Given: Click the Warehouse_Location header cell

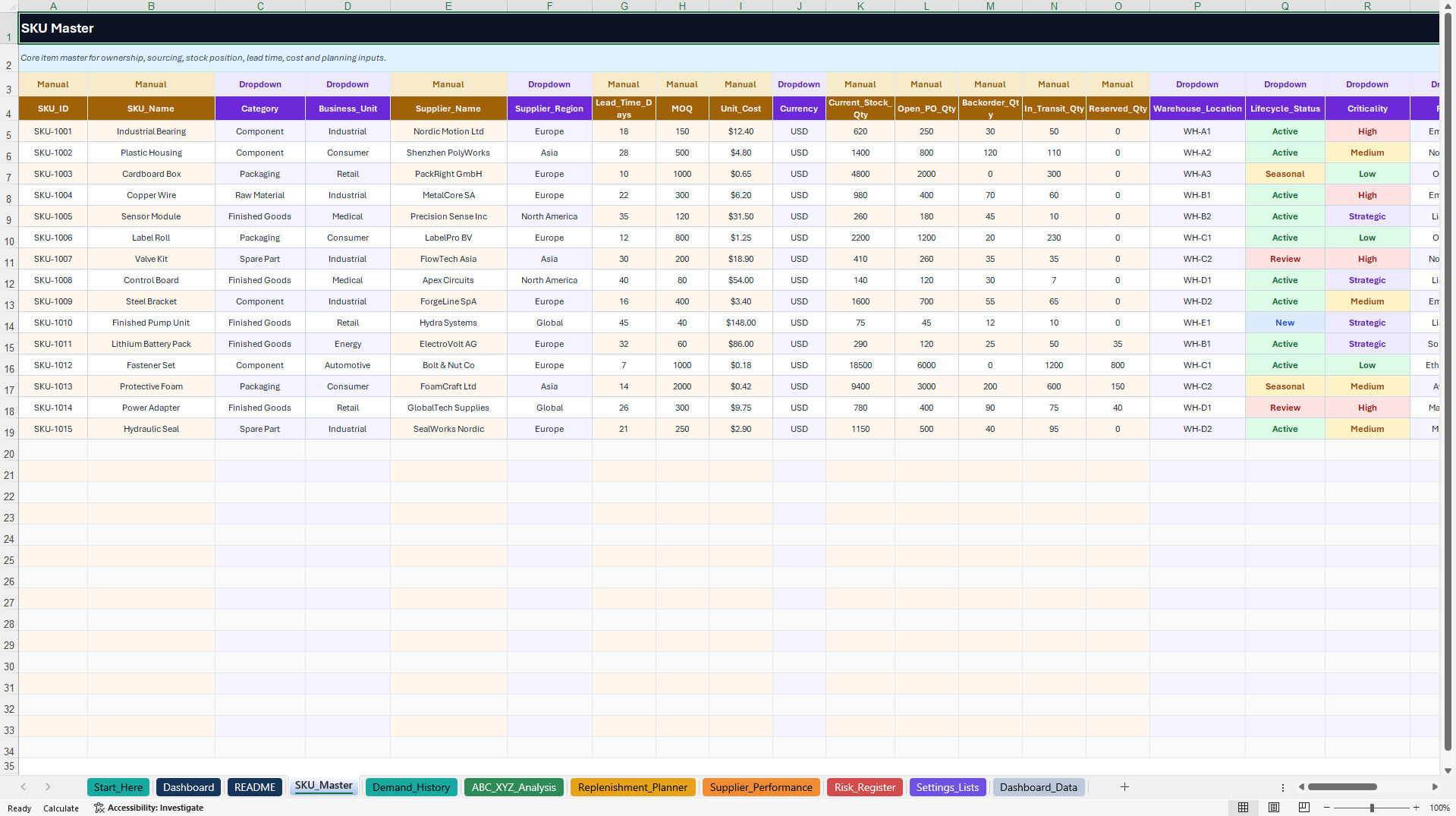Looking at the screenshot, I should 1197,109.
